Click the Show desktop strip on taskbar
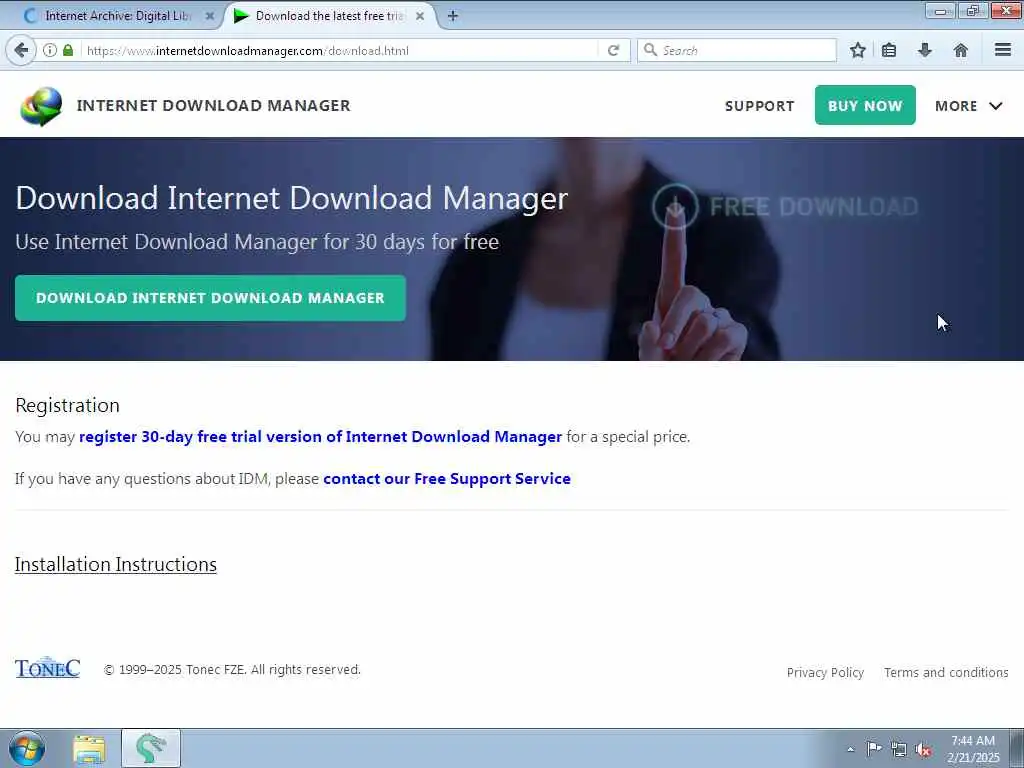Viewport: 1024px width, 768px height. (x=1017, y=748)
